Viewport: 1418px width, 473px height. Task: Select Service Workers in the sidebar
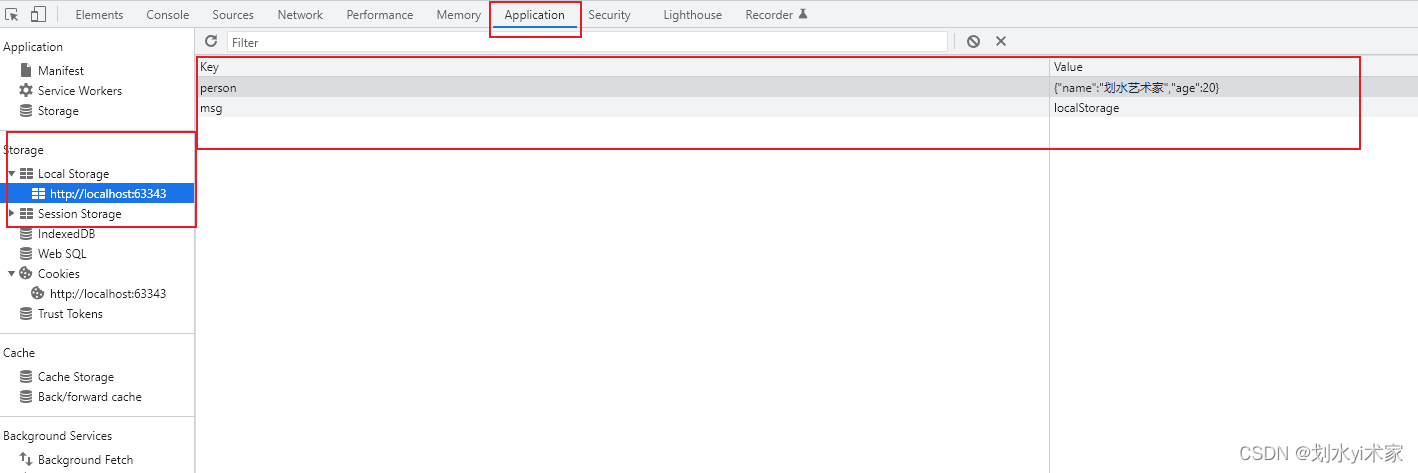80,91
